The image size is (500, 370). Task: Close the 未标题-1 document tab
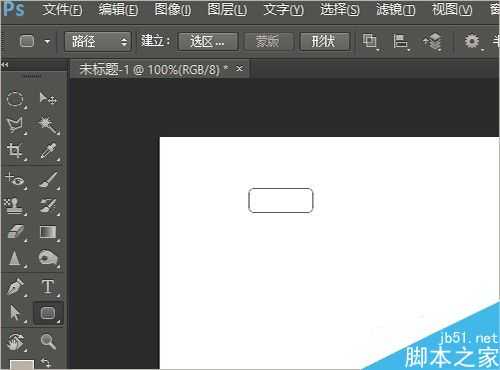[x=239, y=69]
